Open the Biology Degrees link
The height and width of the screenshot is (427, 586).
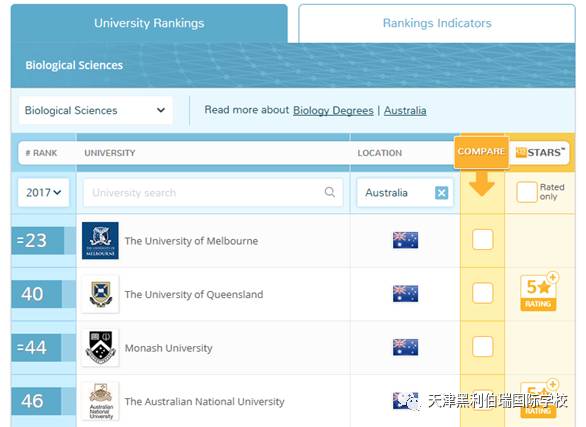point(333,111)
